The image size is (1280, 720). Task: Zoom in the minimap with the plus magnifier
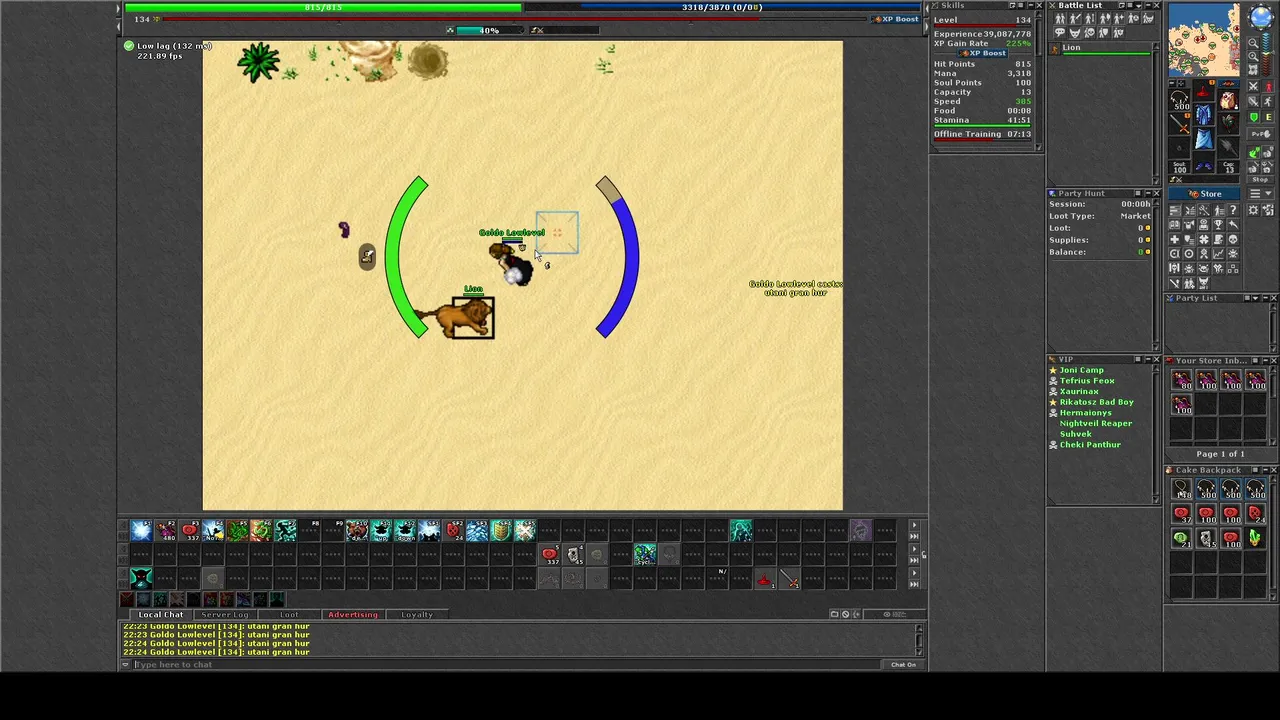pyautogui.click(x=1253, y=57)
